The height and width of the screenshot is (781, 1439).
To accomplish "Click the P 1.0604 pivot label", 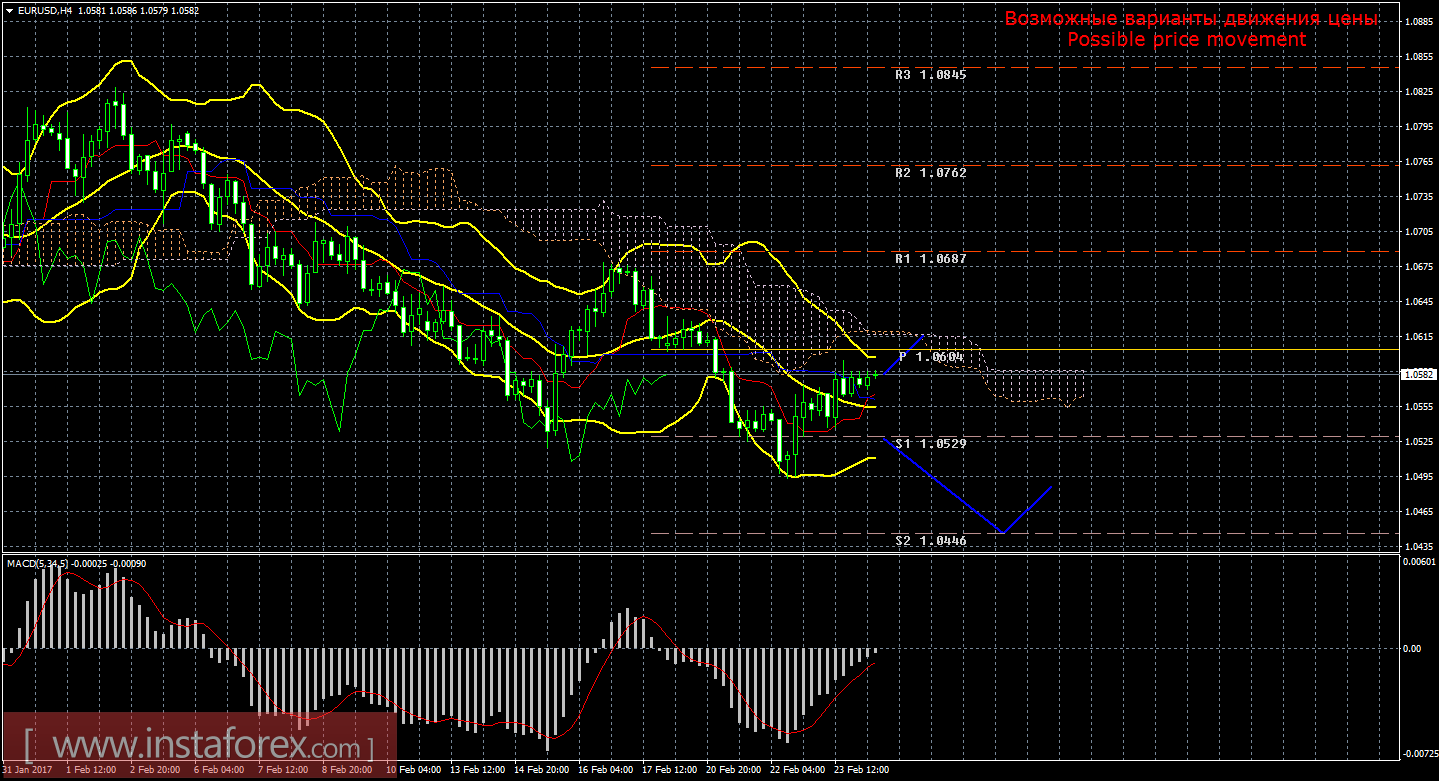I will click(x=931, y=356).
